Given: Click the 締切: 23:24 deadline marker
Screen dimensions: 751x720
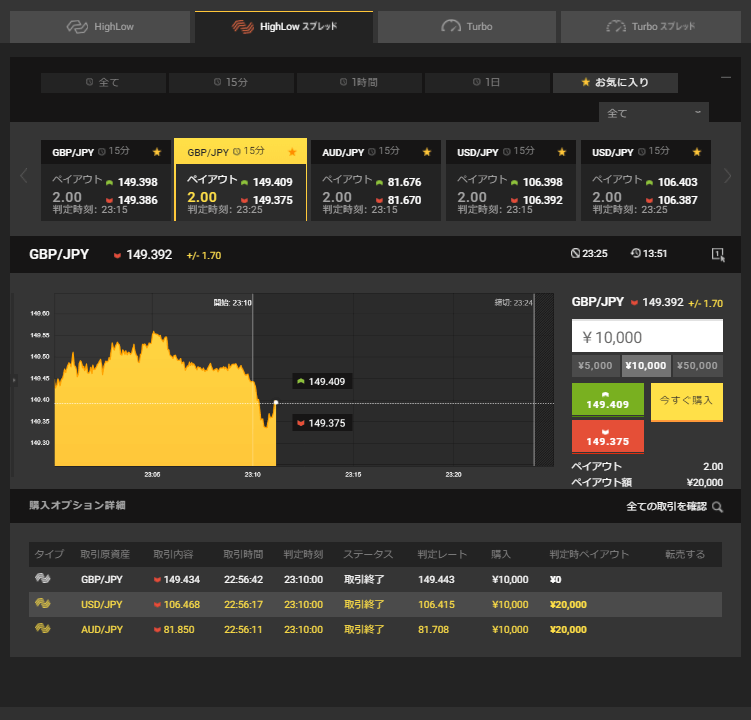Looking at the screenshot, I should [x=513, y=303].
